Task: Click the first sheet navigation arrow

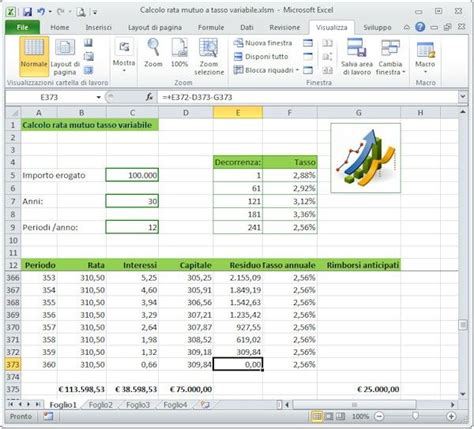Action: [x=11, y=405]
